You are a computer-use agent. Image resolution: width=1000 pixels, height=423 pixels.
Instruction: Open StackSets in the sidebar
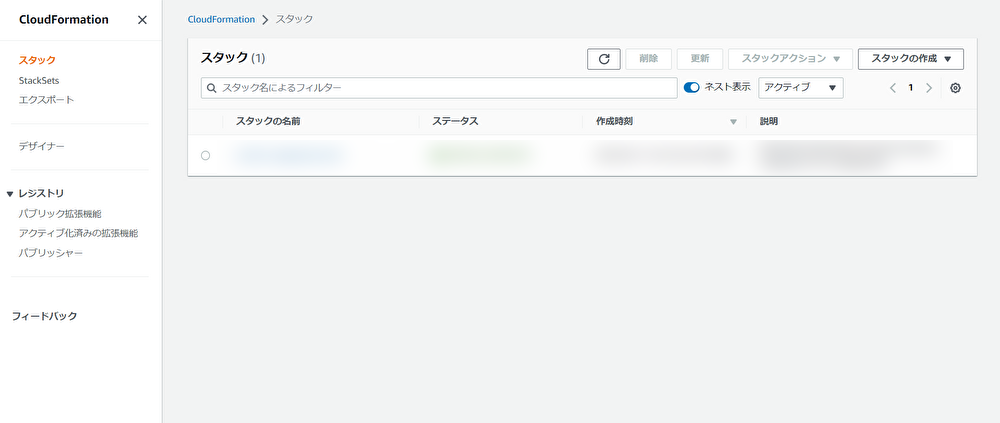(39, 80)
